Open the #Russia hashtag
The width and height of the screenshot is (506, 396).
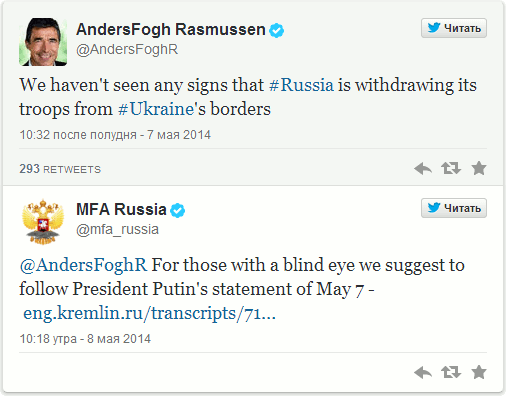pos(301,85)
